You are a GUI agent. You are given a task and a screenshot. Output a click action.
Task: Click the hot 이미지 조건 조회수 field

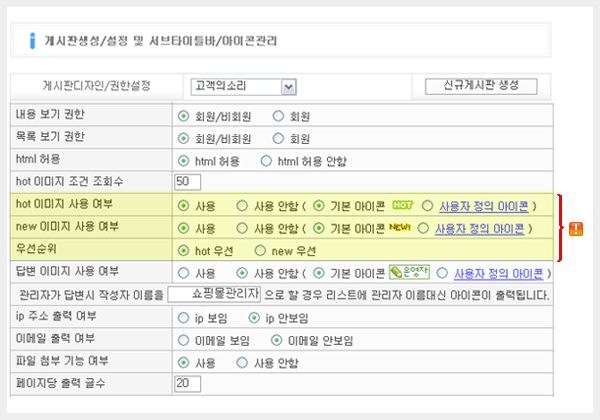point(187,182)
